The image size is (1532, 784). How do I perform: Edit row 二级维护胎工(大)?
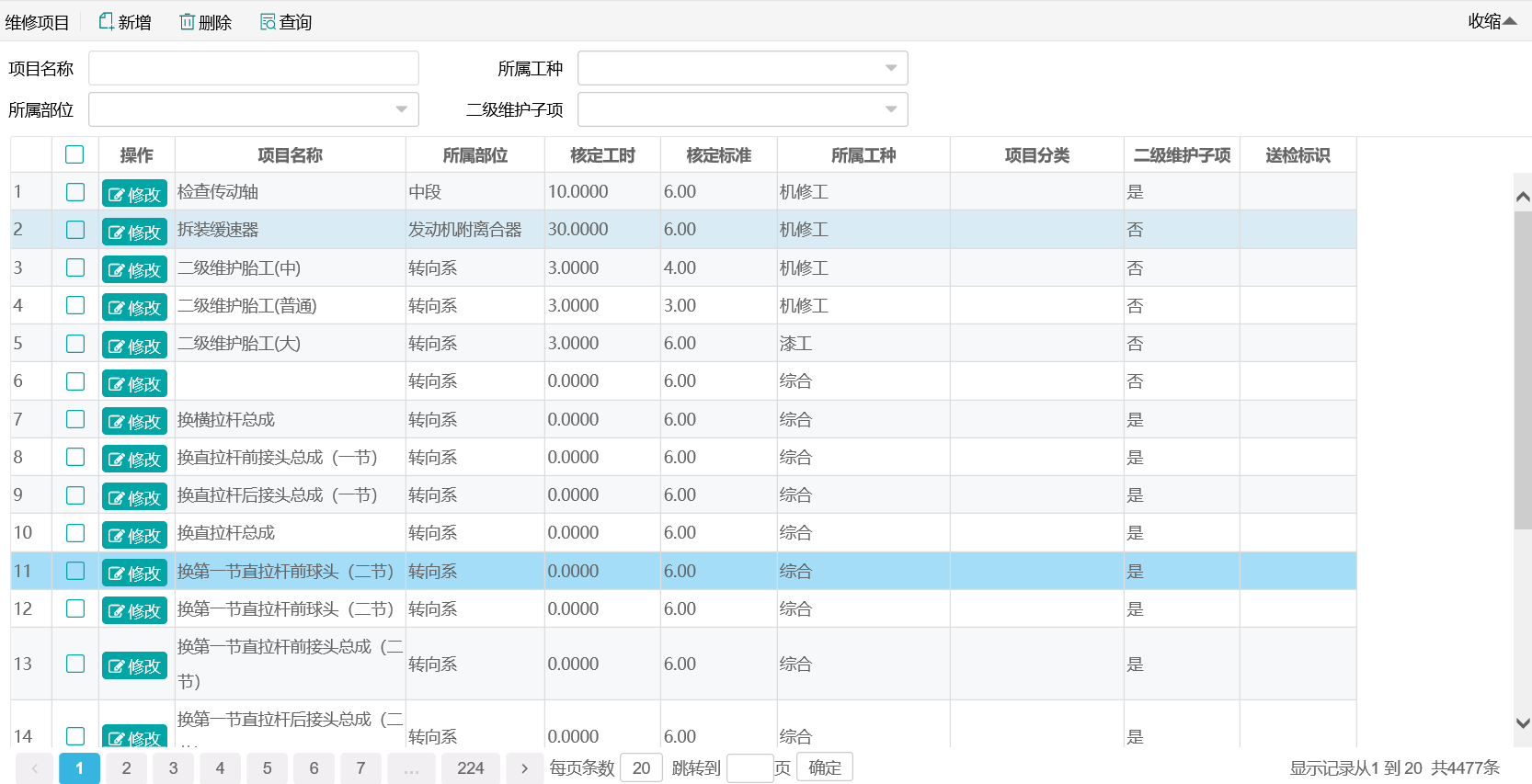(134, 346)
